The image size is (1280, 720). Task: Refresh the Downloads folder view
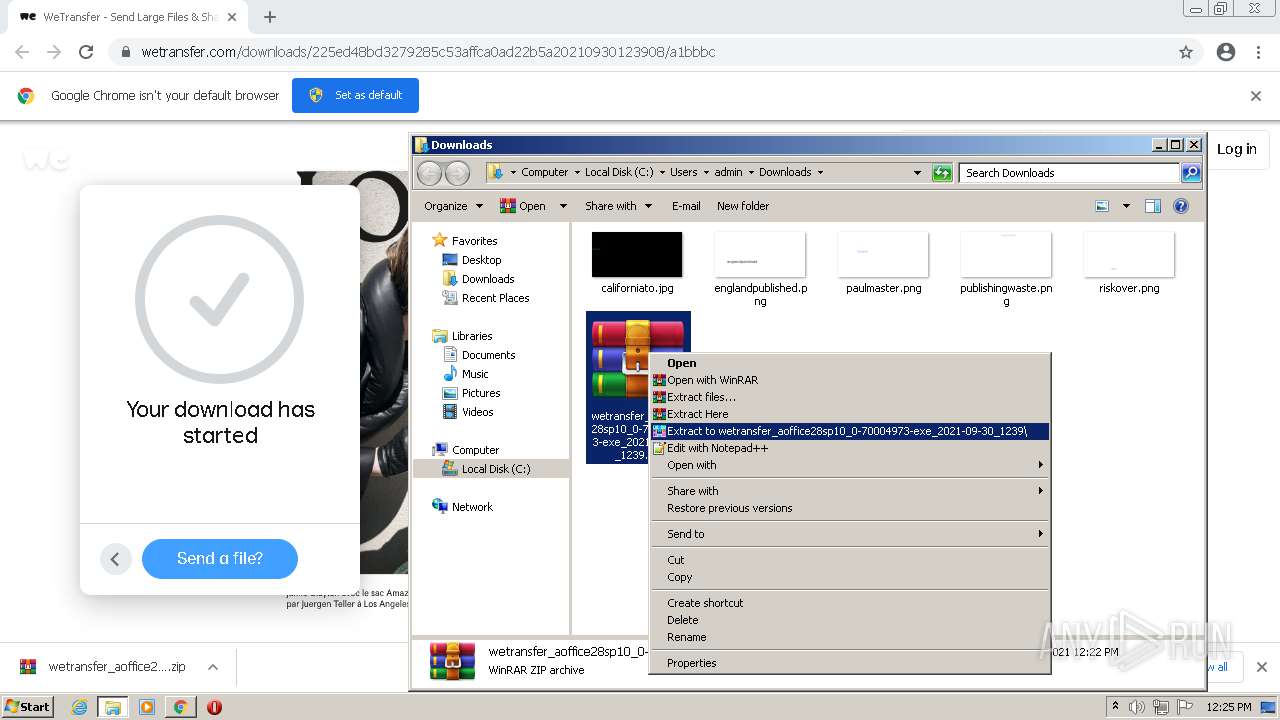[942, 173]
